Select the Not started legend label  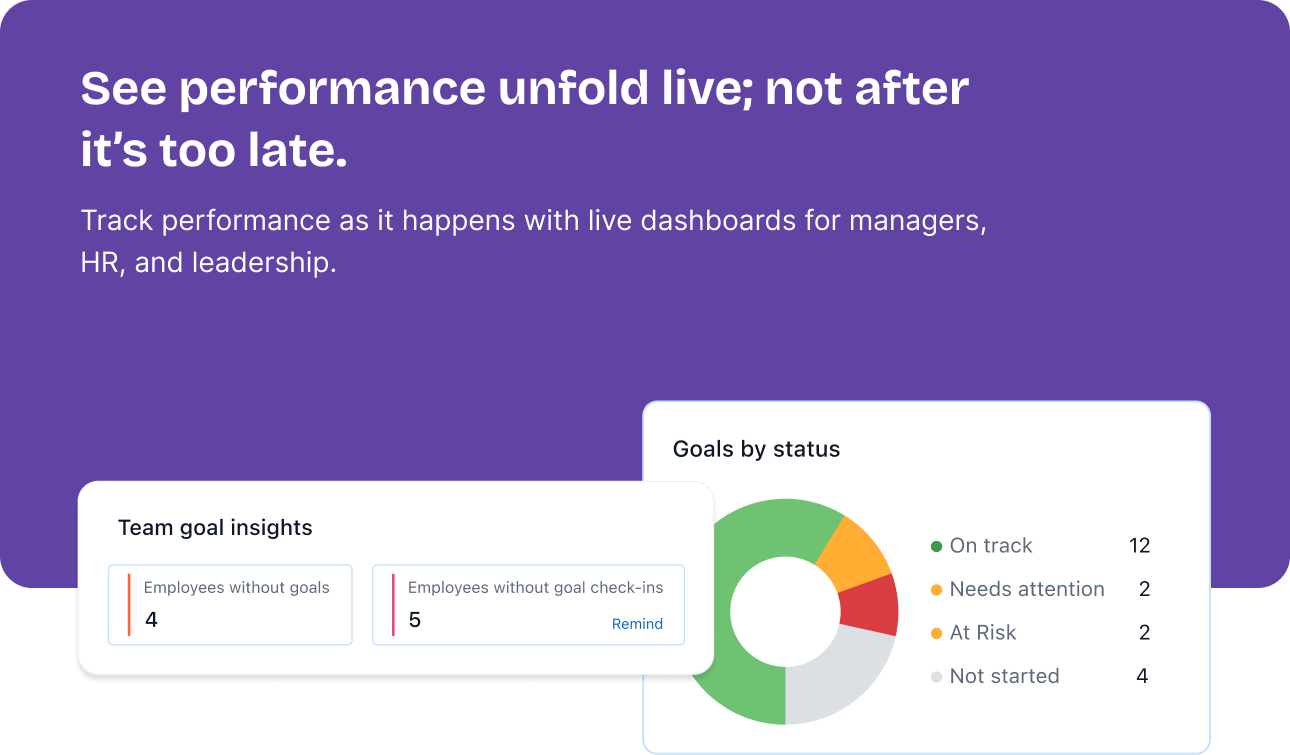point(1004,676)
